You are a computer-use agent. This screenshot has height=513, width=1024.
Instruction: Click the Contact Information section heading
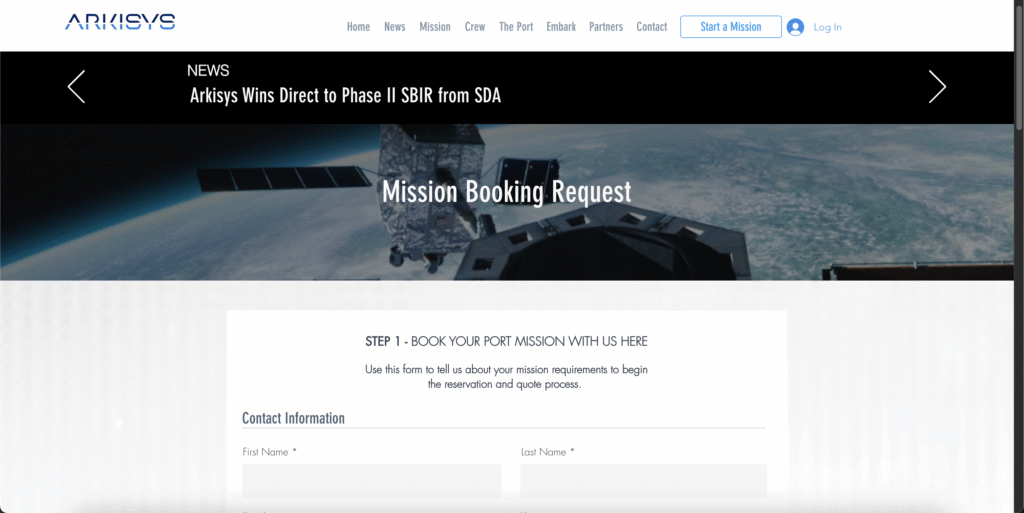[293, 418]
